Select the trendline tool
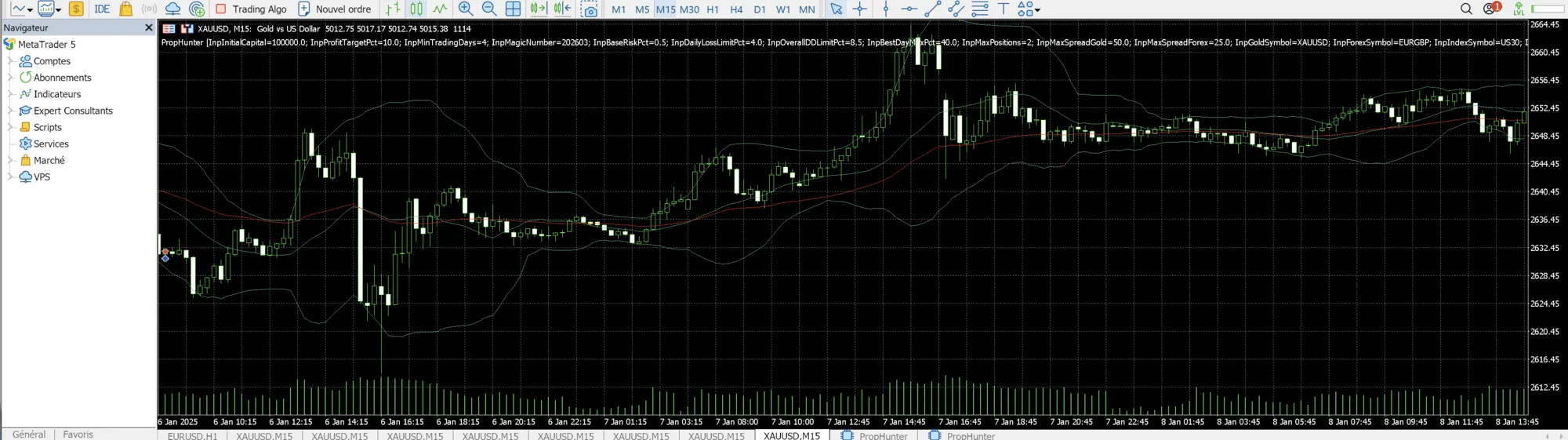The height and width of the screenshot is (440, 1568). point(932,9)
